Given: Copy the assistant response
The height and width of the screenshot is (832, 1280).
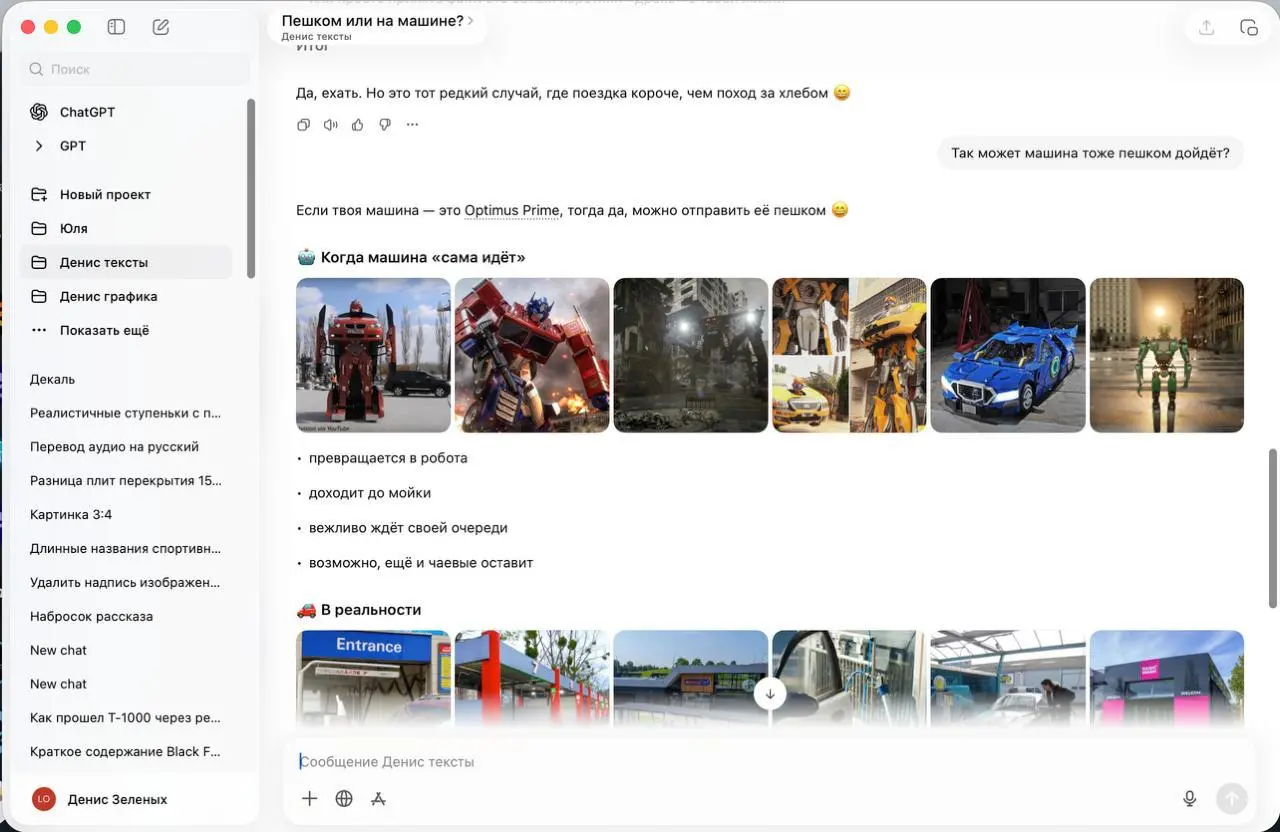Looking at the screenshot, I should 304,125.
